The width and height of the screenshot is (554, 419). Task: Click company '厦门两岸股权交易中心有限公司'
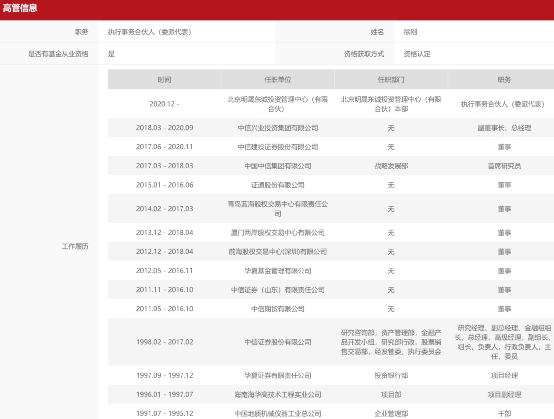coord(278,232)
